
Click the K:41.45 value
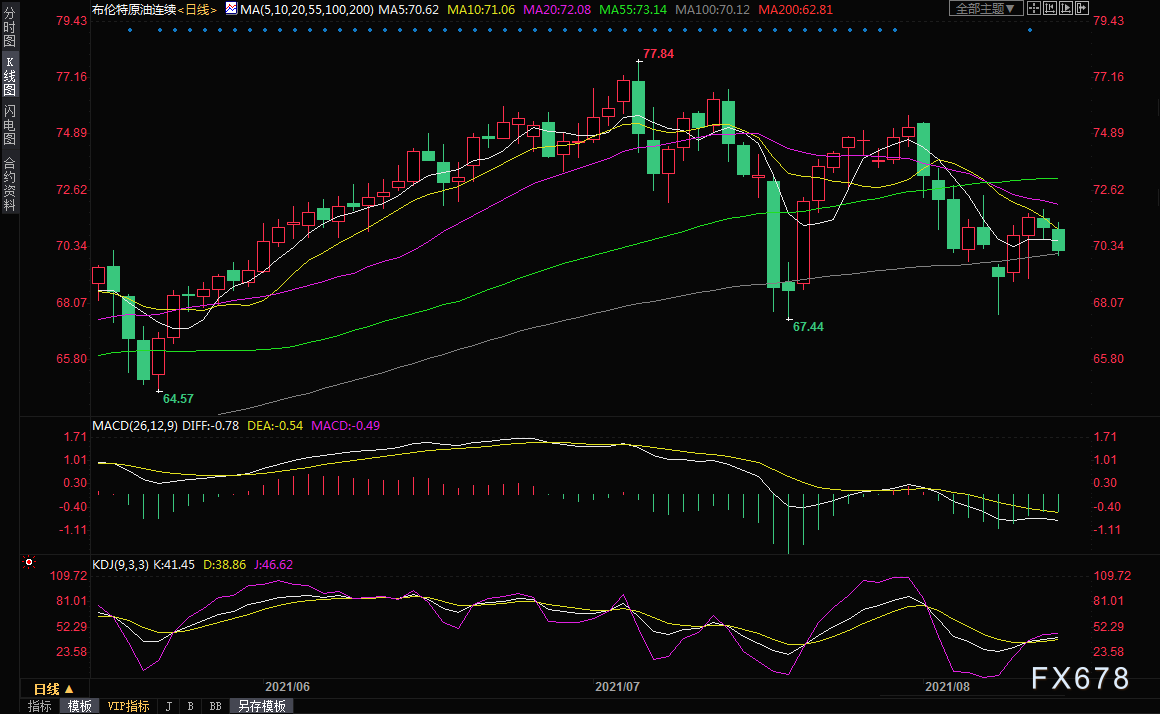point(174,565)
